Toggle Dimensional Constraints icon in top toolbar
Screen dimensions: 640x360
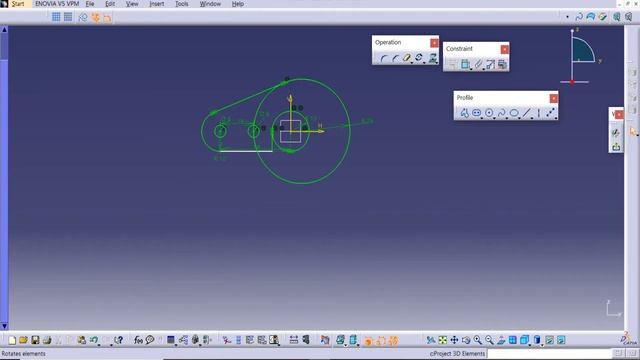(107, 18)
